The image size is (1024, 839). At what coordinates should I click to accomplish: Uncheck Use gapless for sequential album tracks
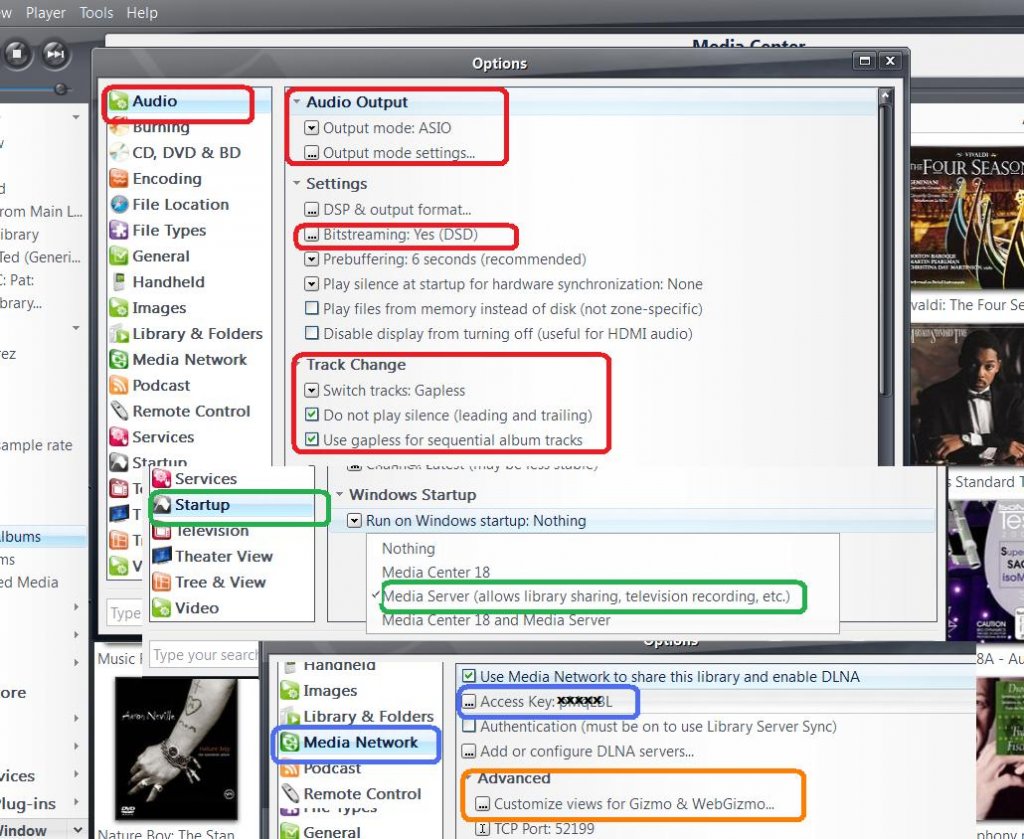[312, 439]
